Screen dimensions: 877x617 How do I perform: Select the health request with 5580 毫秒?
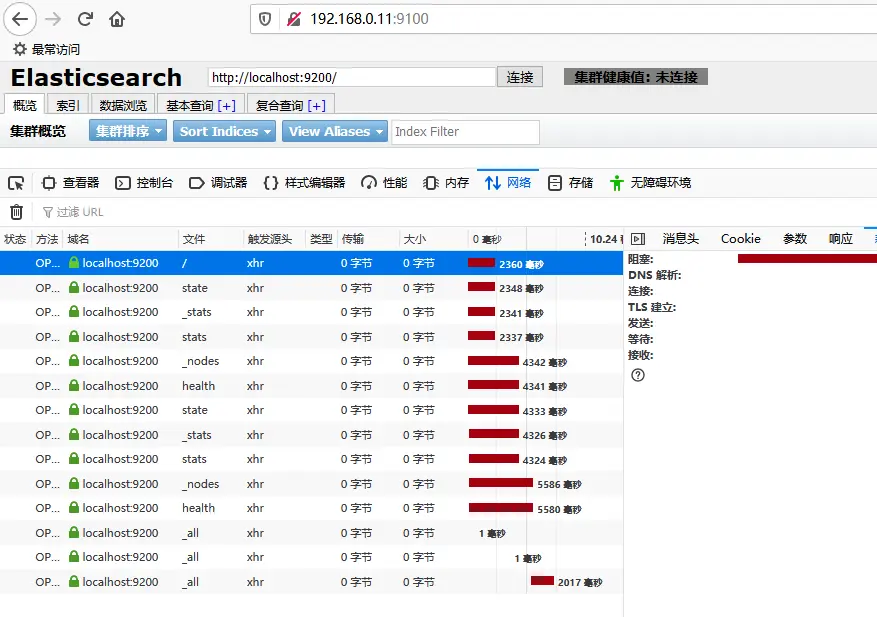(x=312, y=508)
